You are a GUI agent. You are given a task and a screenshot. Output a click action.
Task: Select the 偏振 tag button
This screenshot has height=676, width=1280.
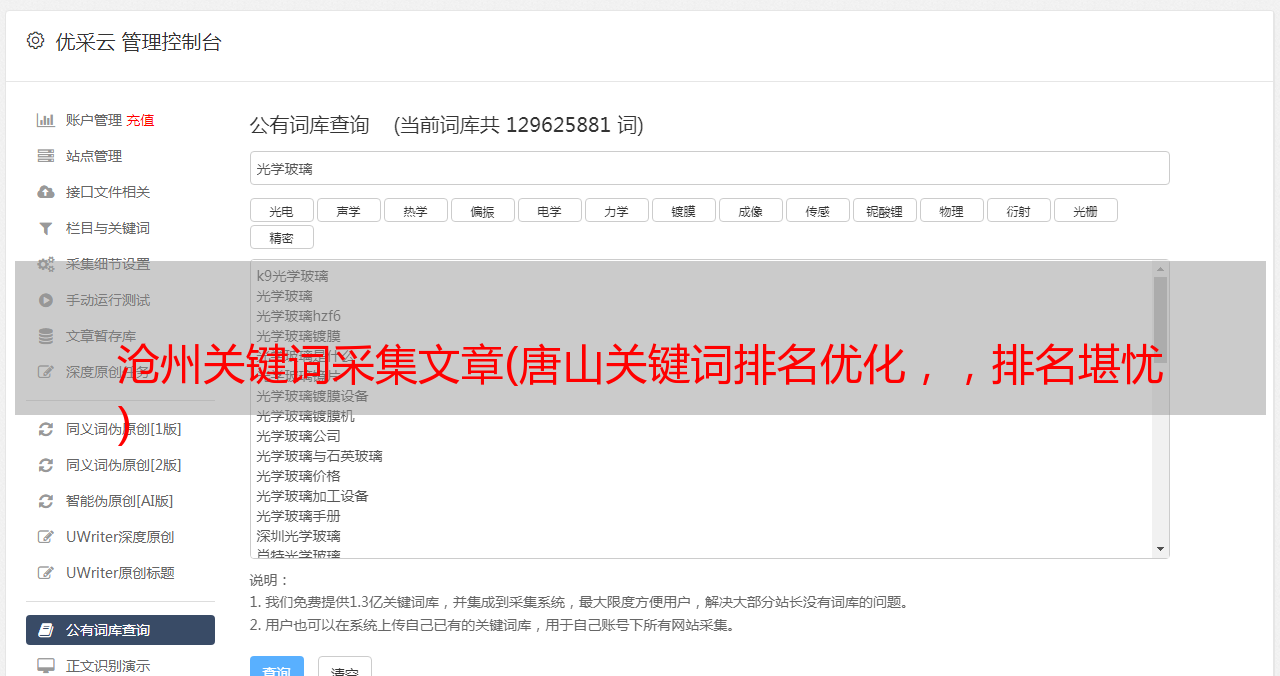482,210
